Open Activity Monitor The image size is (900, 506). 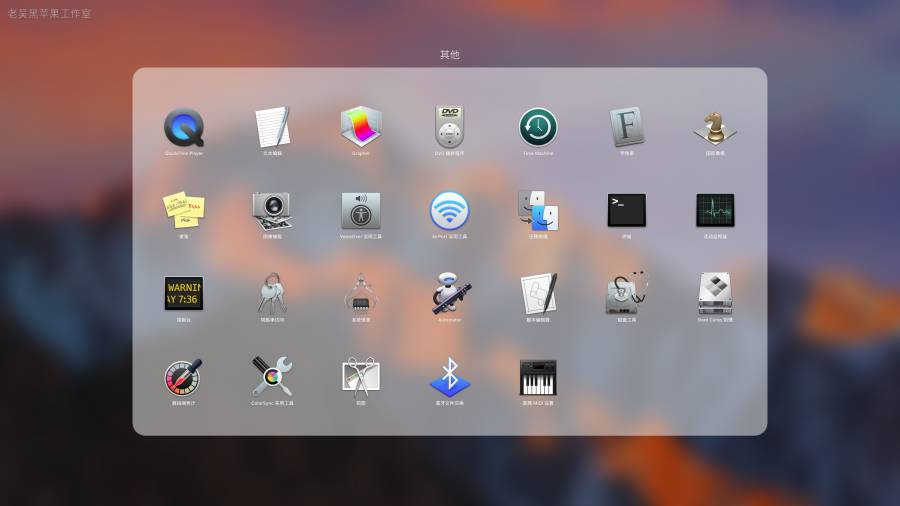[x=715, y=210]
